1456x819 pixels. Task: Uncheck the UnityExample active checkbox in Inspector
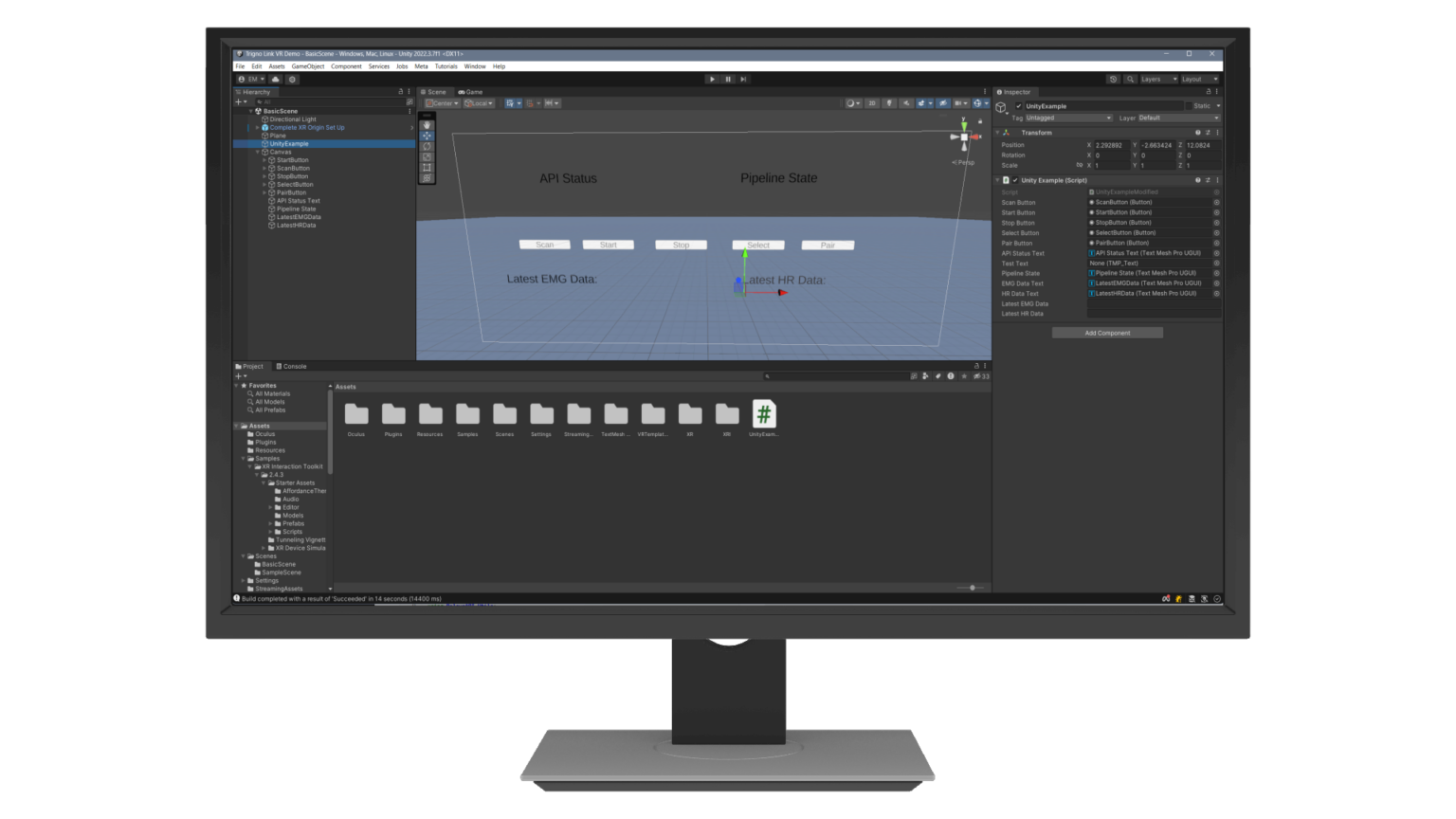[x=1019, y=105]
